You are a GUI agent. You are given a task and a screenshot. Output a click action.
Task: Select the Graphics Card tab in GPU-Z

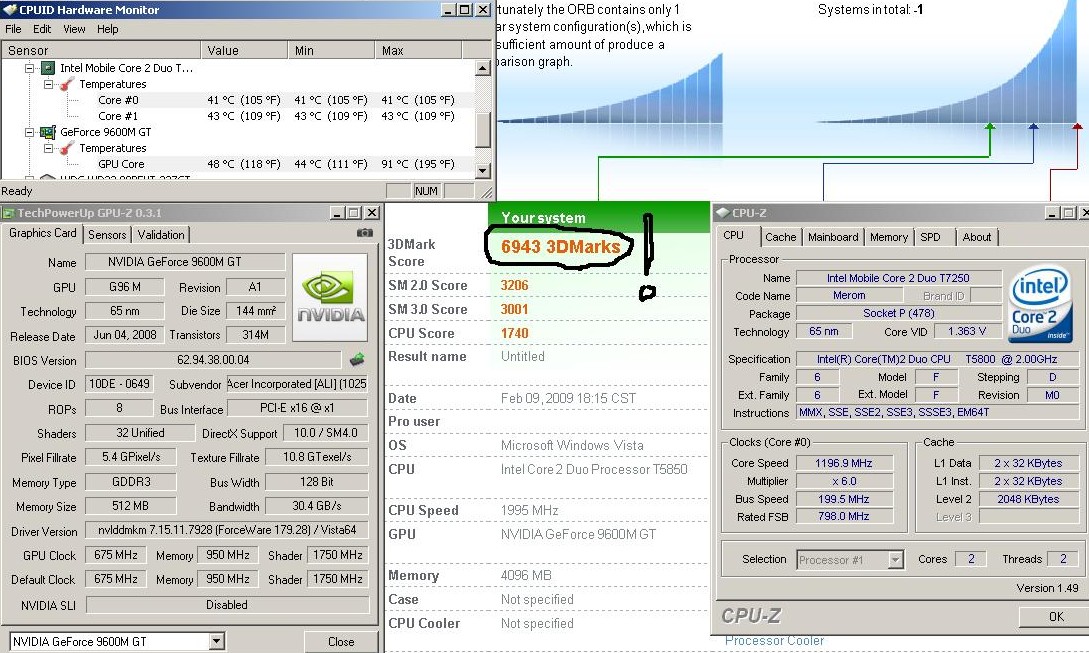42,233
